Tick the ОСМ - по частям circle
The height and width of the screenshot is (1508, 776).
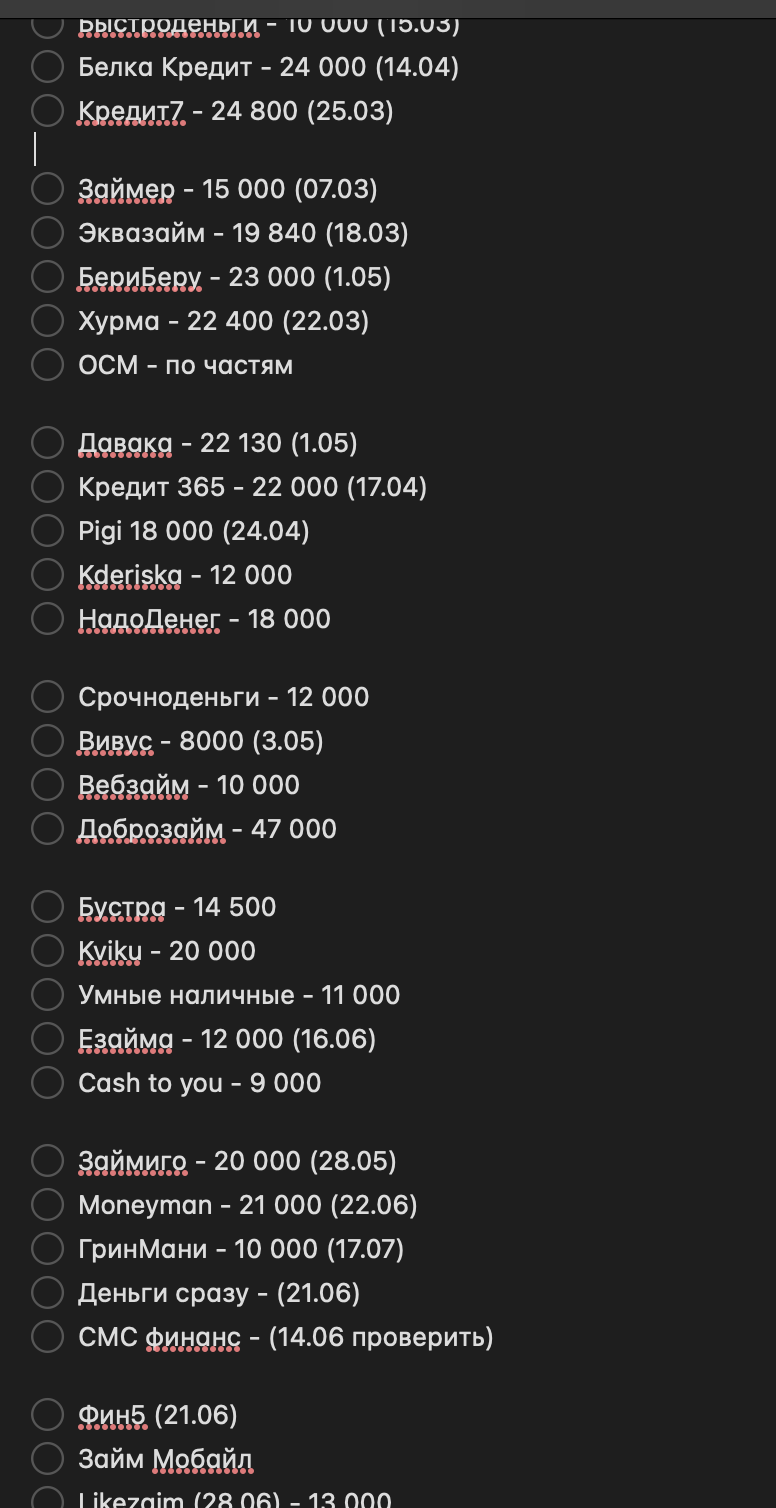pos(47,365)
